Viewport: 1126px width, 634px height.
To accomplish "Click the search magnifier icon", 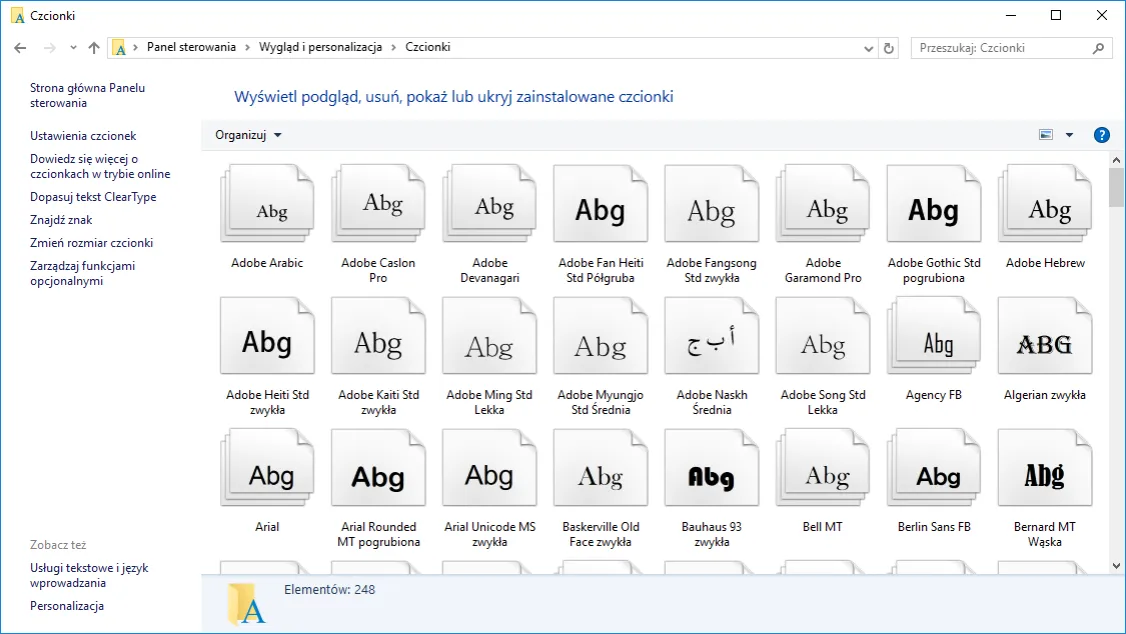I will (1100, 47).
